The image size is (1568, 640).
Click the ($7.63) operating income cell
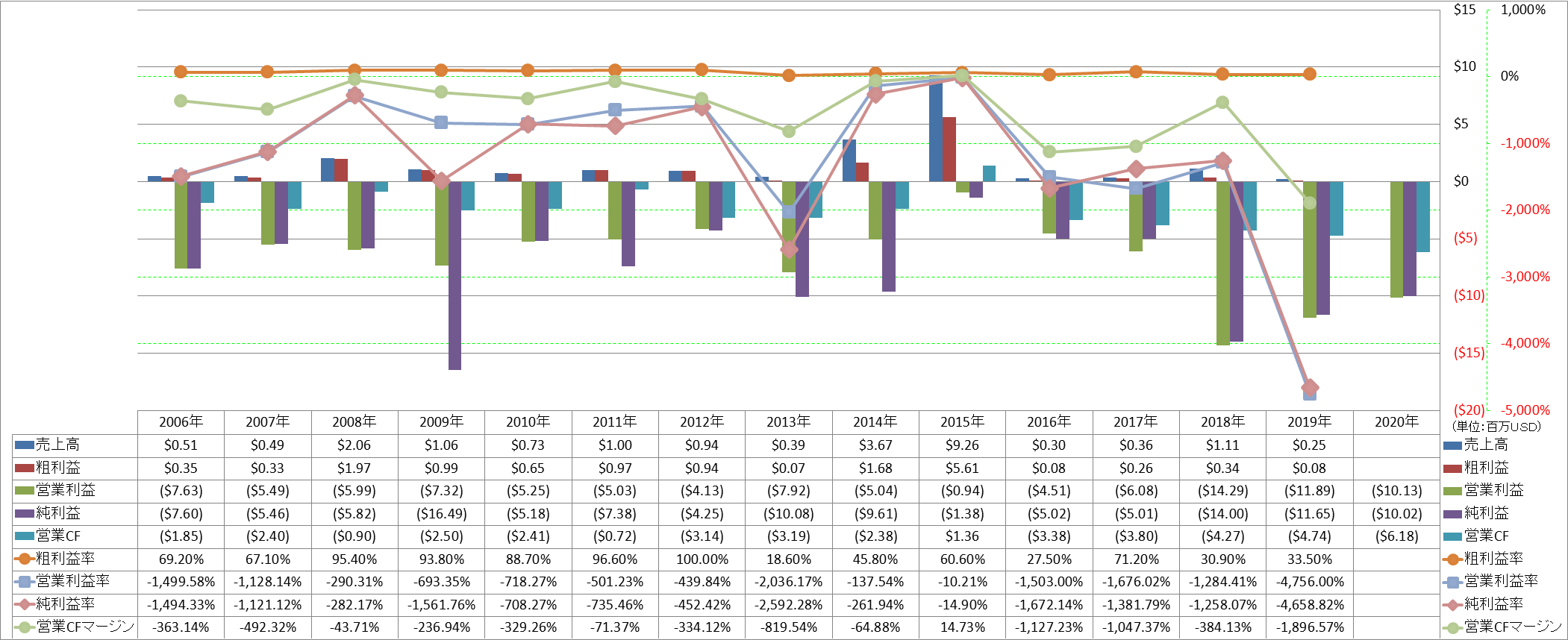(x=181, y=491)
